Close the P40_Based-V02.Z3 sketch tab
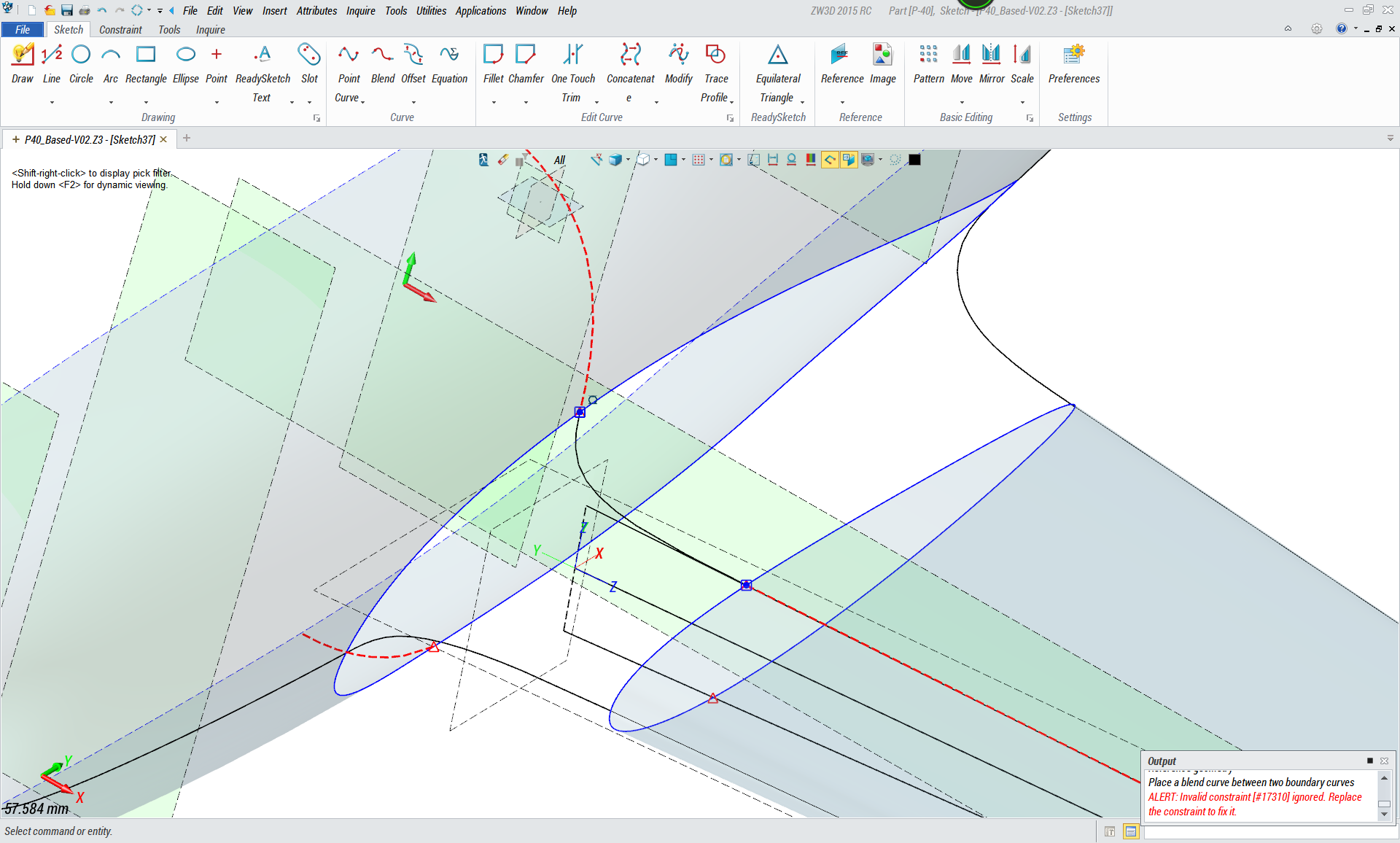 pos(164,139)
